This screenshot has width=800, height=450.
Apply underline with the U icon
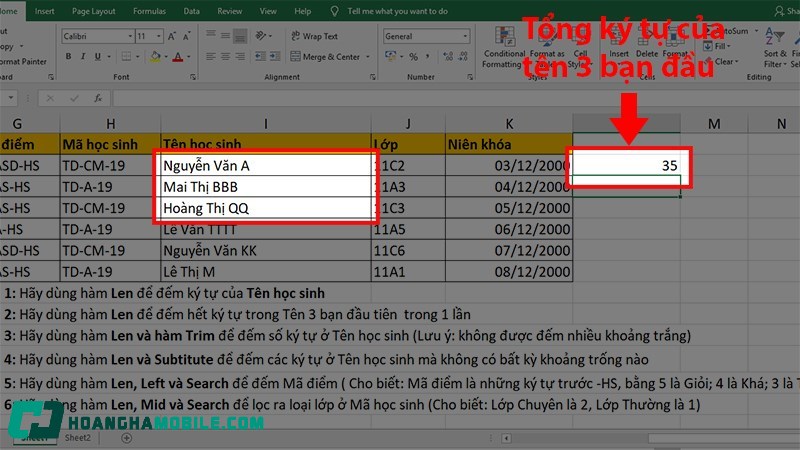tap(97, 57)
